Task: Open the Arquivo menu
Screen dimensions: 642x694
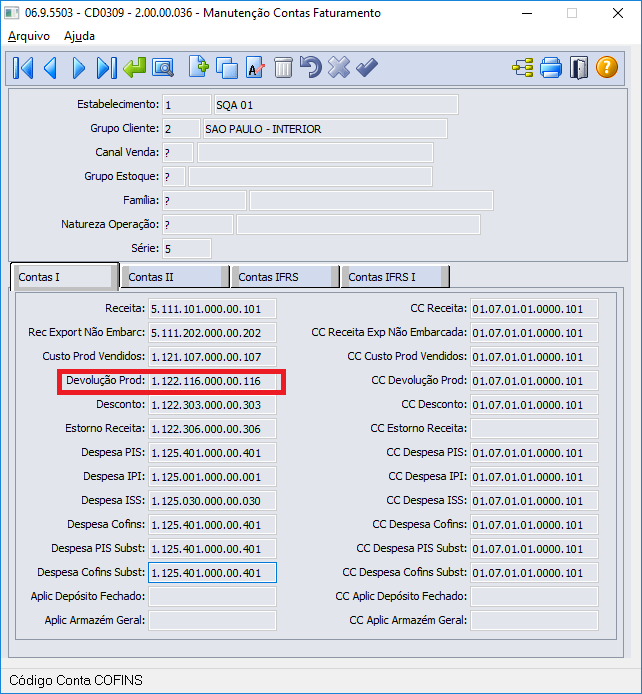Action: click(29, 36)
